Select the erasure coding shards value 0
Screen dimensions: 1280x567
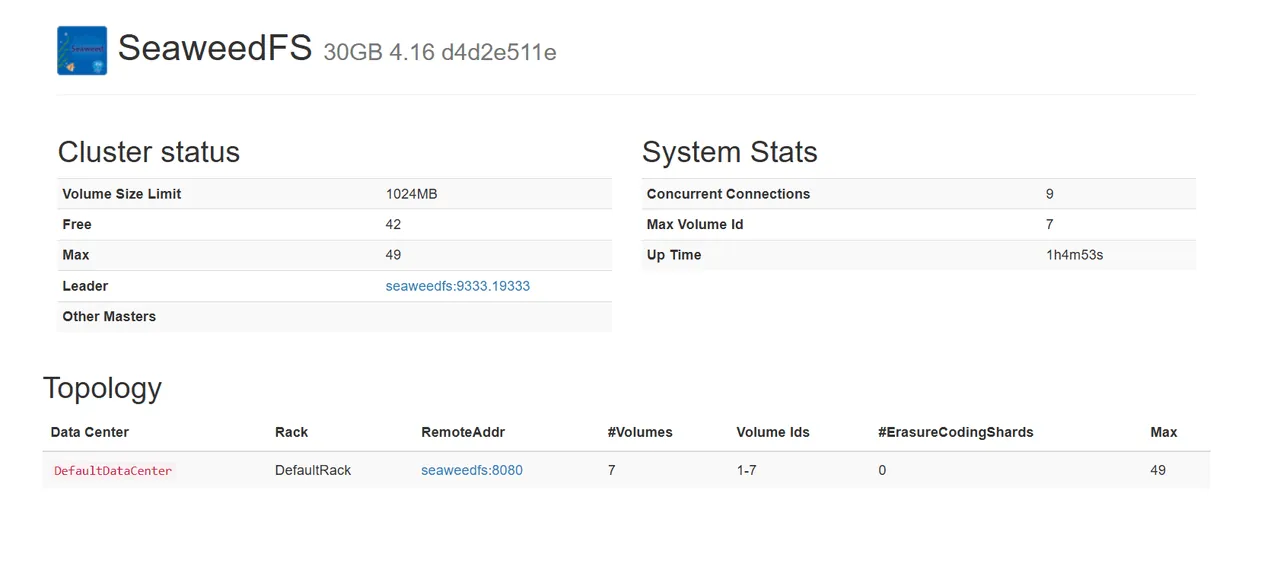click(x=882, y=470)
